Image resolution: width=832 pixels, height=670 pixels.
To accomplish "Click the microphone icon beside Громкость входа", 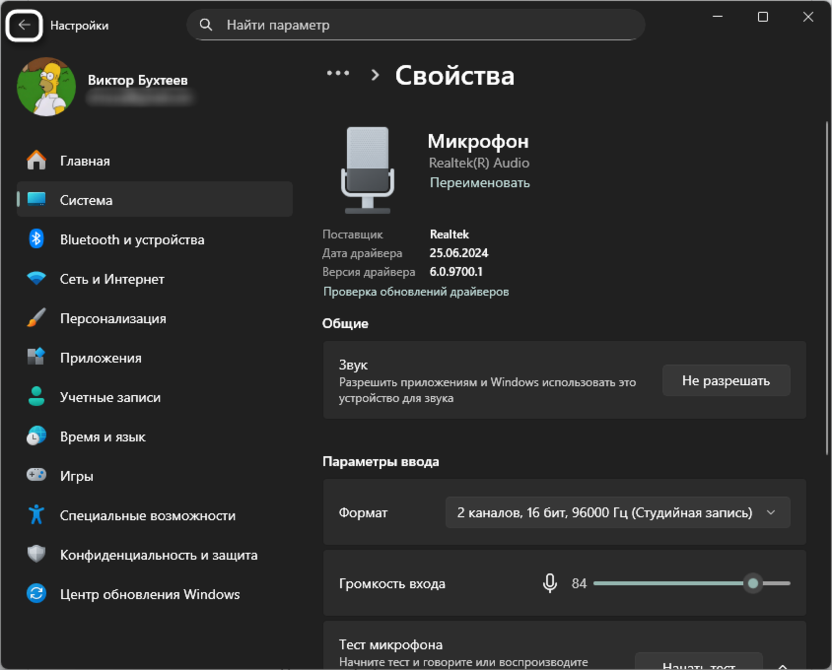I will (550, 582).
